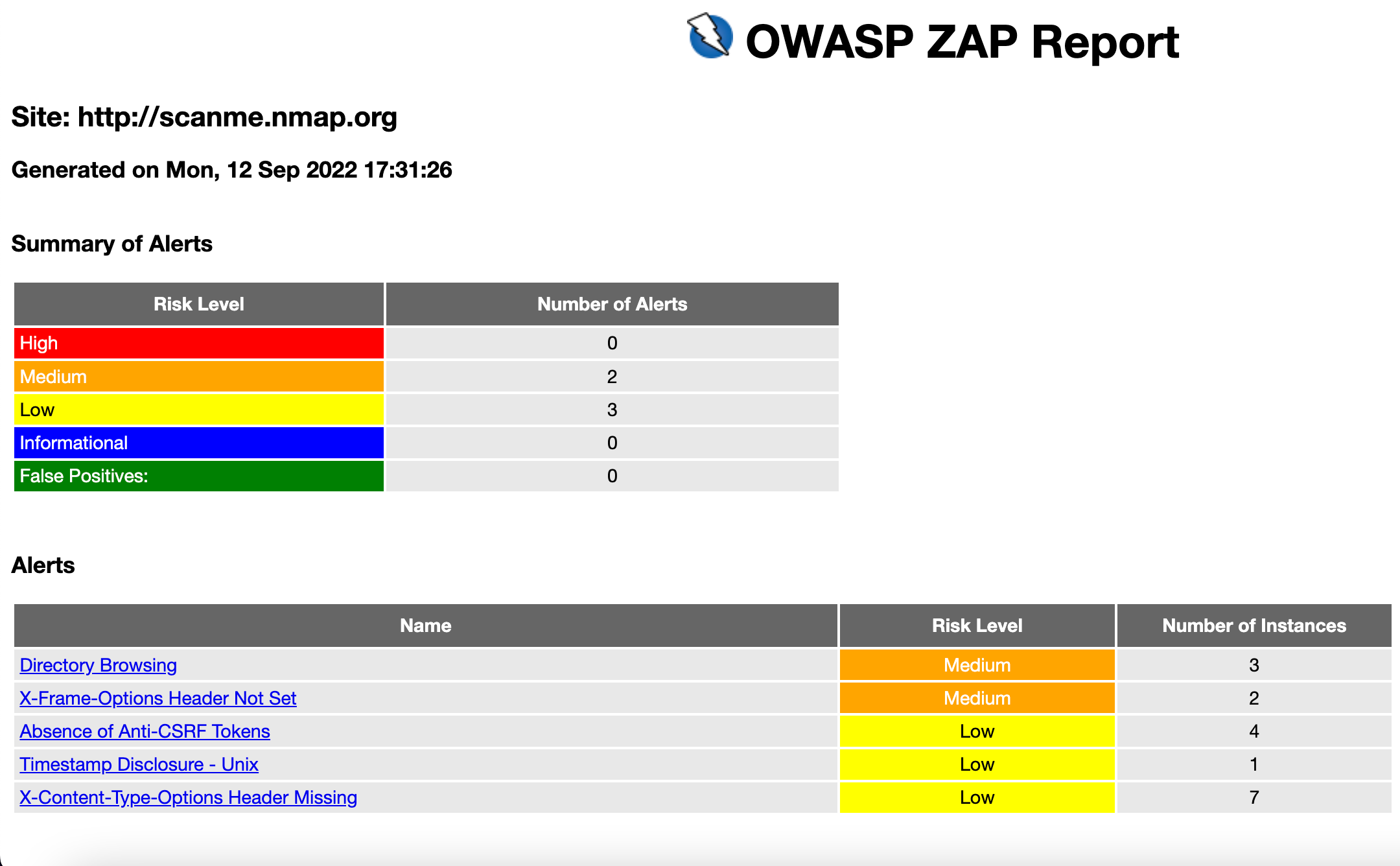Click Low risk cell for X-Content-Type-Options row
The image size is (1400, 866).
pos(977,797)
